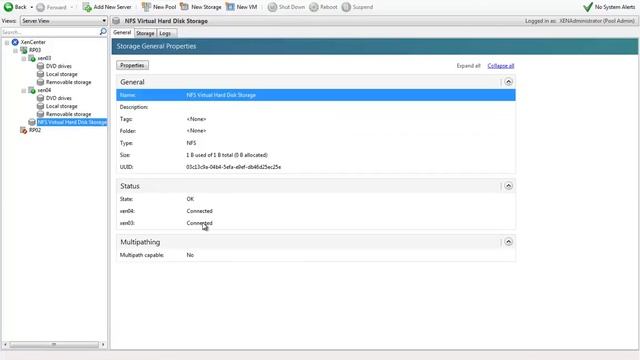Click the Tags None value
The image size is (640, 360).
pos(196,119)
